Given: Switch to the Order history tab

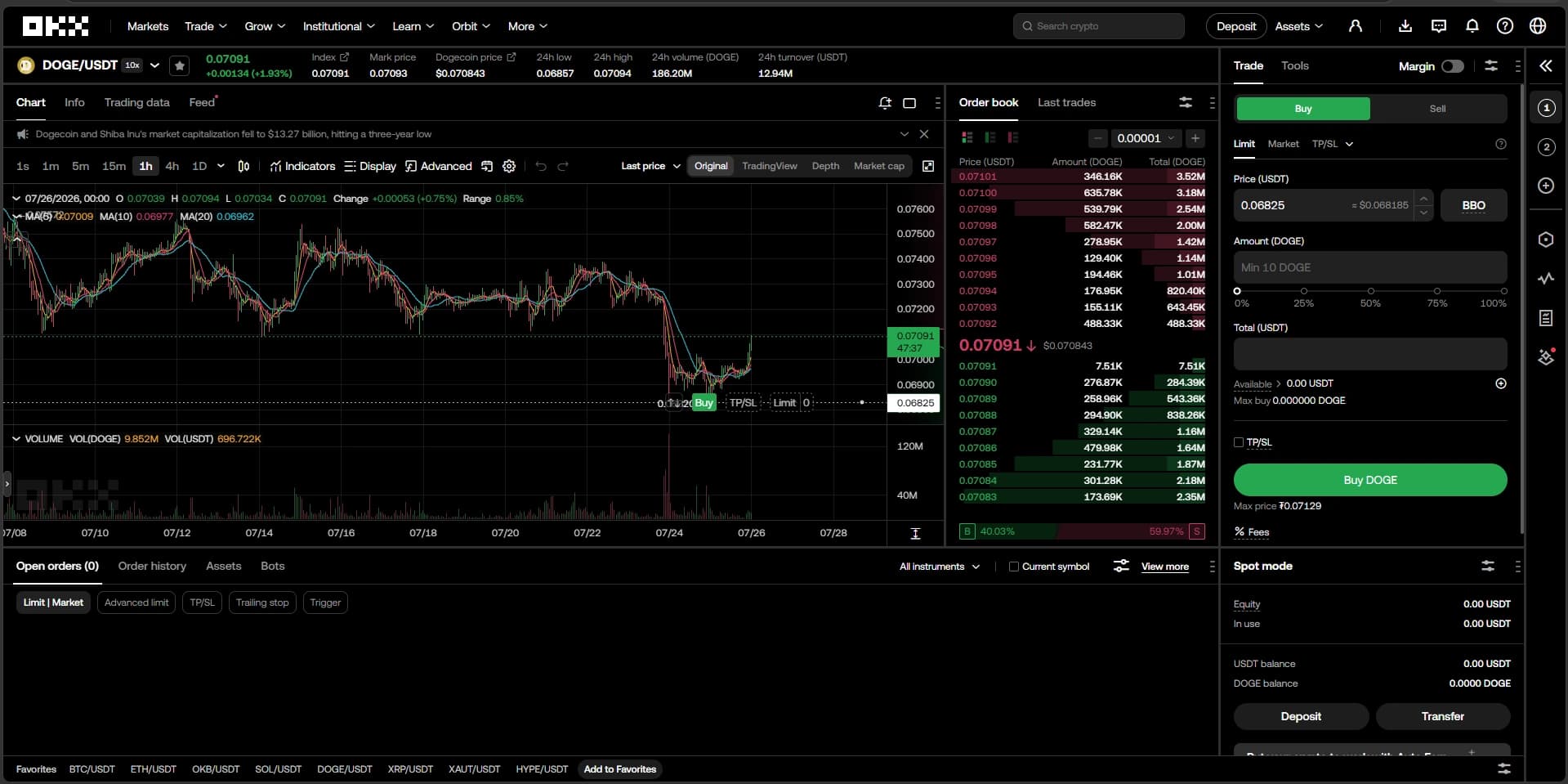Looking at the screenshot, I should point(152,566).
